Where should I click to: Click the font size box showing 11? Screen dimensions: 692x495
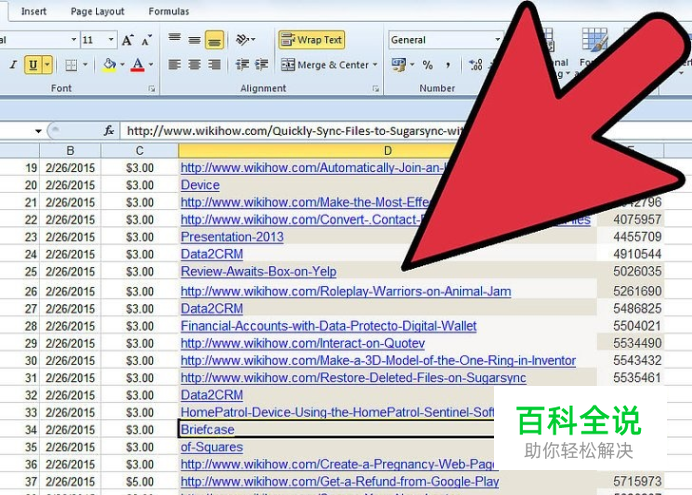coord(94,40)
